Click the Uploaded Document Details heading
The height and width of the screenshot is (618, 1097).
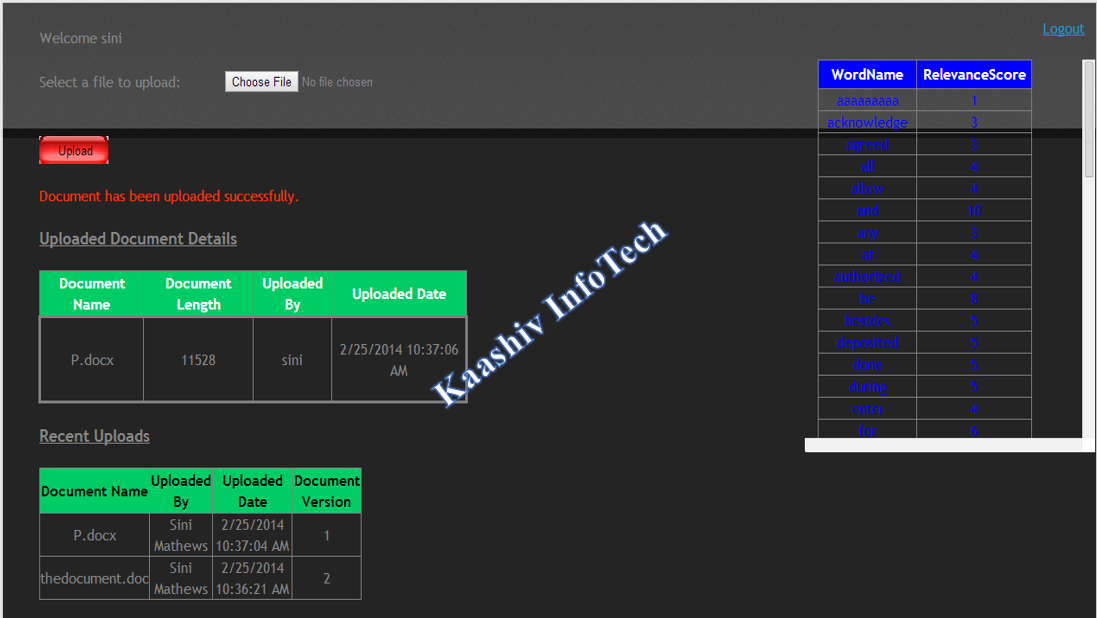pyautogui.click(x=138, y=239)
